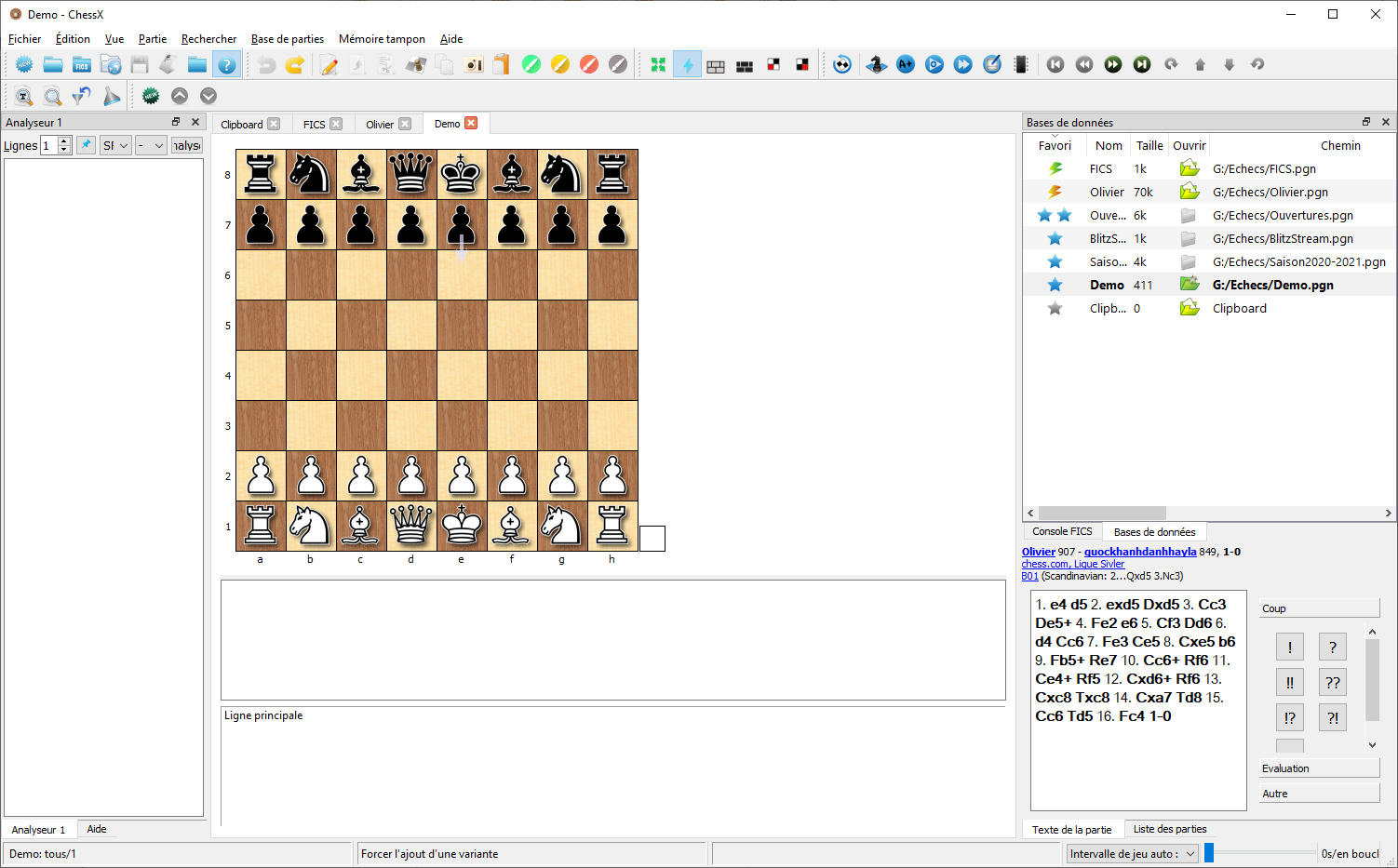Viewport: 1398px width, 868px height.
Task: Click the pencil edit icon in the toolbar
Action: click(329, 64)
